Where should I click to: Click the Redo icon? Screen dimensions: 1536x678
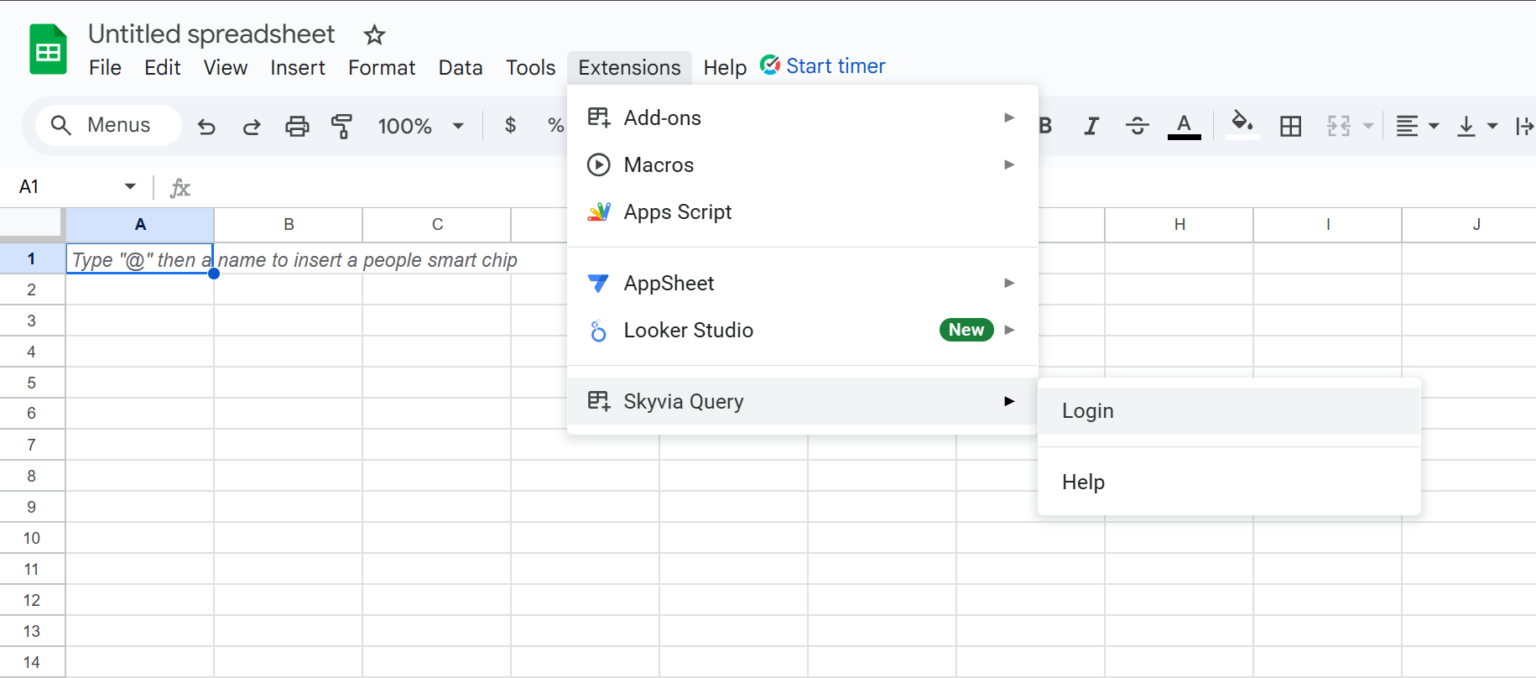click(x=251, y=126)
